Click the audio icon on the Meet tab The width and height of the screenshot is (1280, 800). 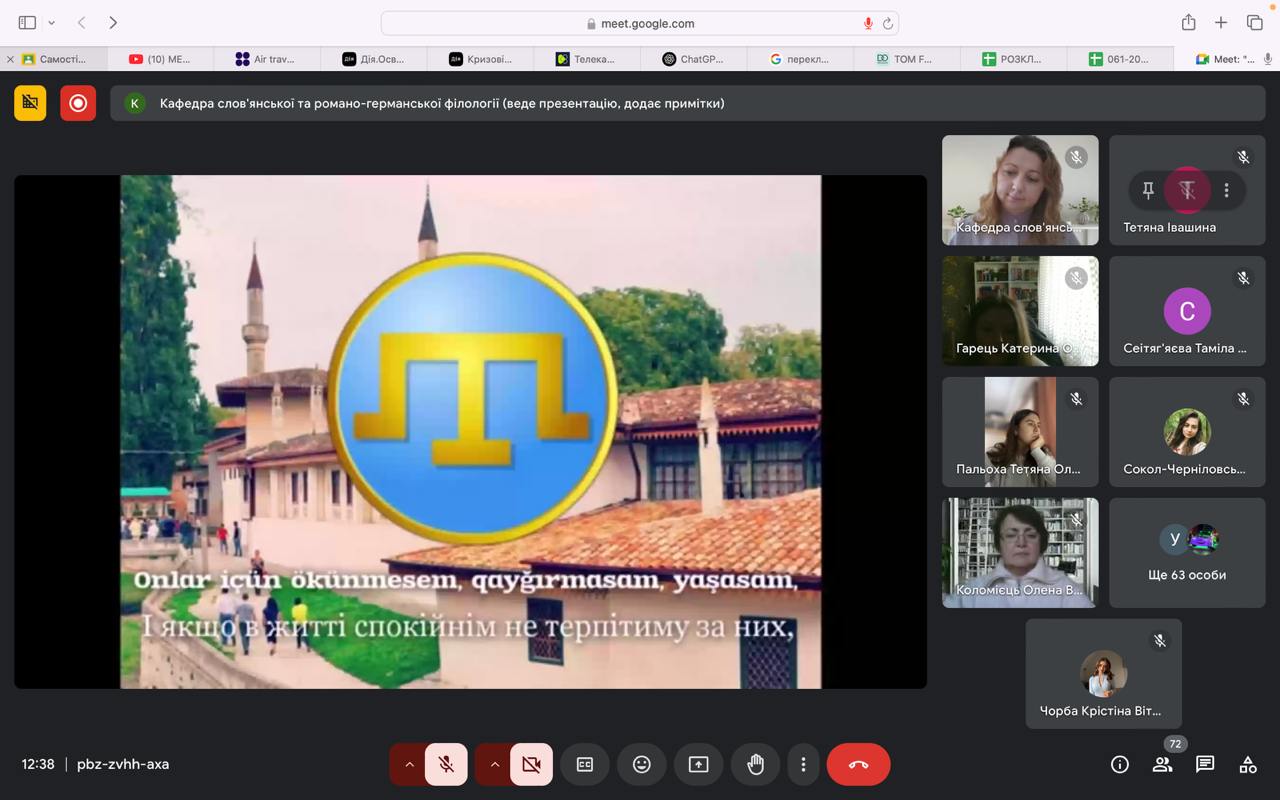pyautogui.click(x=1268, y=59)
